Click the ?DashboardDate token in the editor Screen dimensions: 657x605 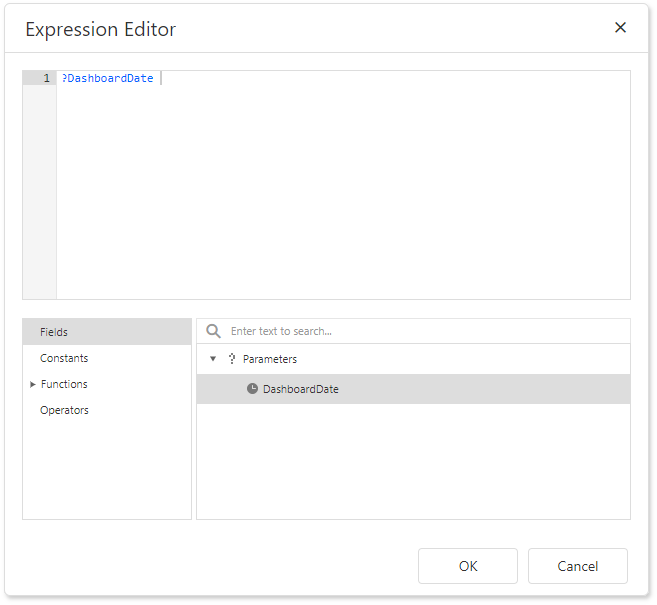[108, 78]
